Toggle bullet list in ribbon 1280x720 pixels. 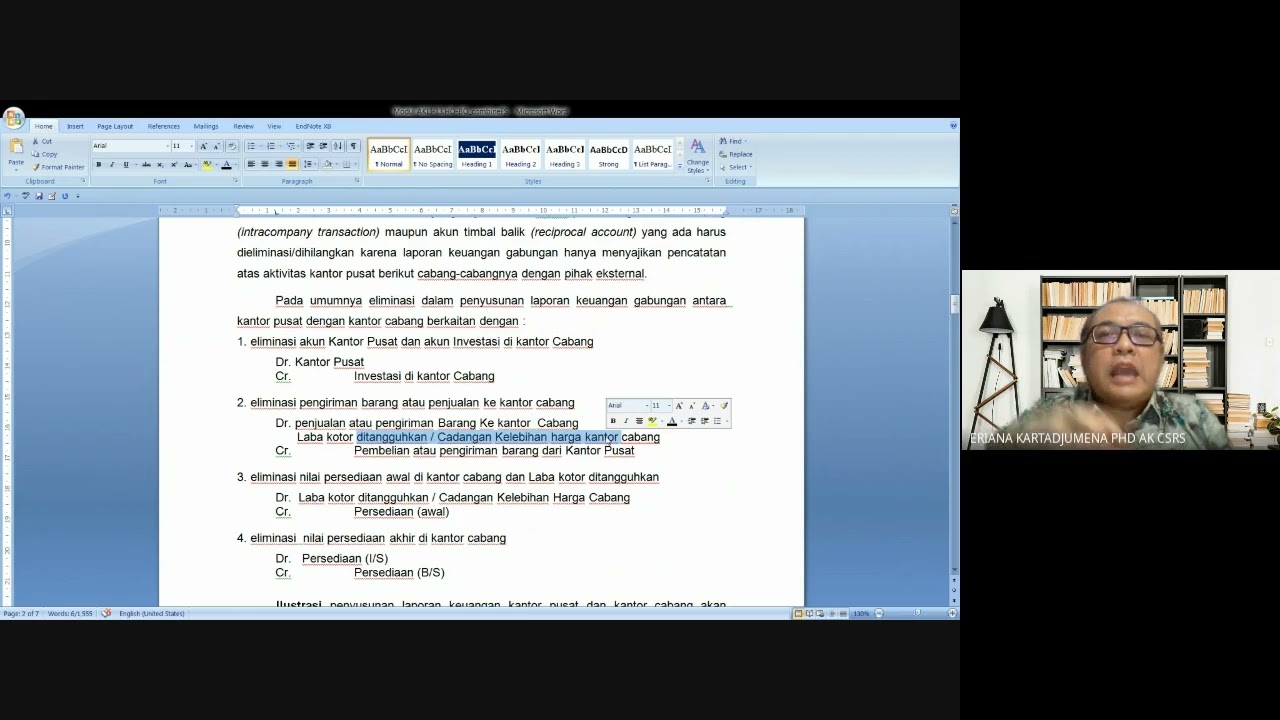click(251, 146)
